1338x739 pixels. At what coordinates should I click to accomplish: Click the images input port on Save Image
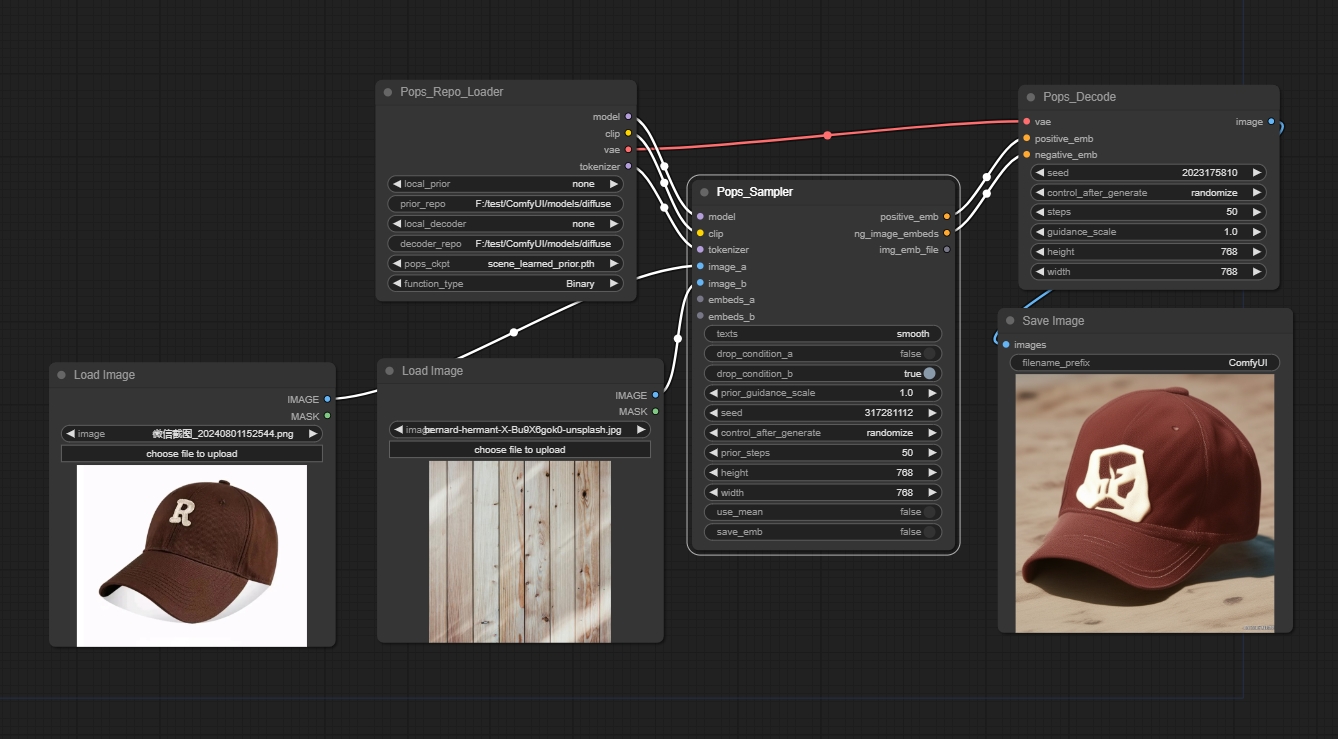click(1006, 345)
